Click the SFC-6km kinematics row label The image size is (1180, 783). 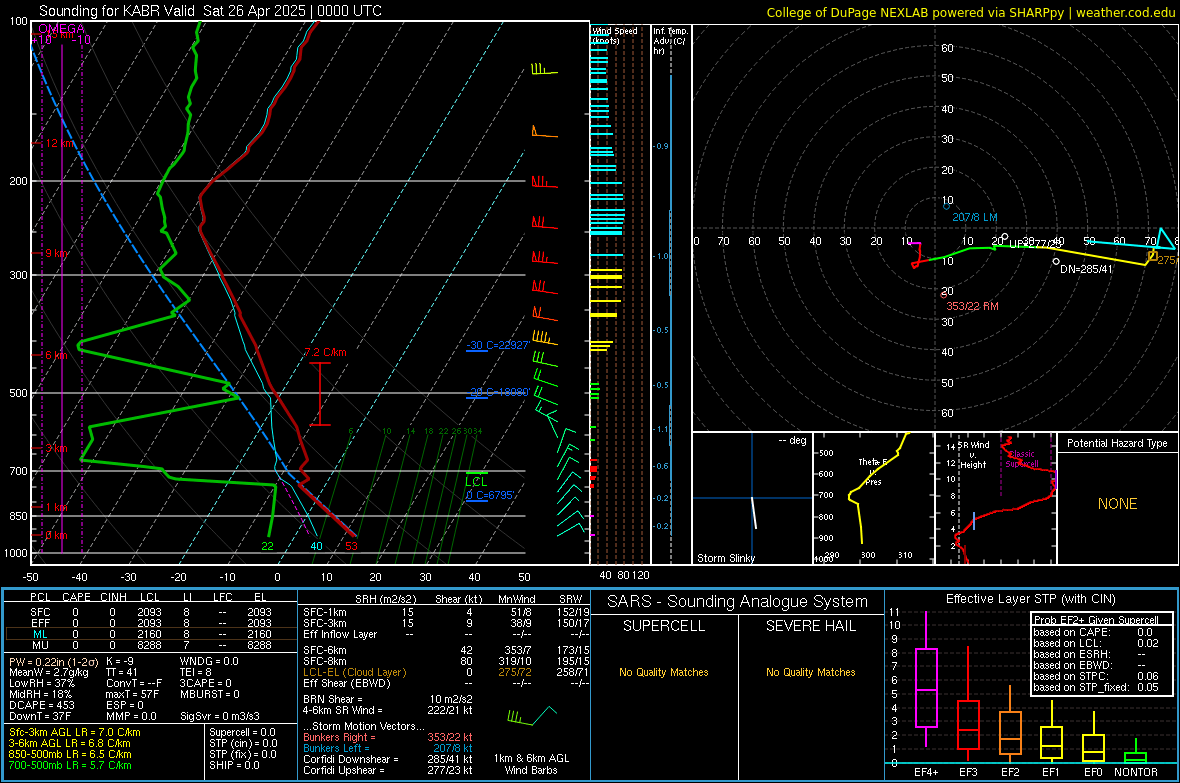tap(325, 650)
